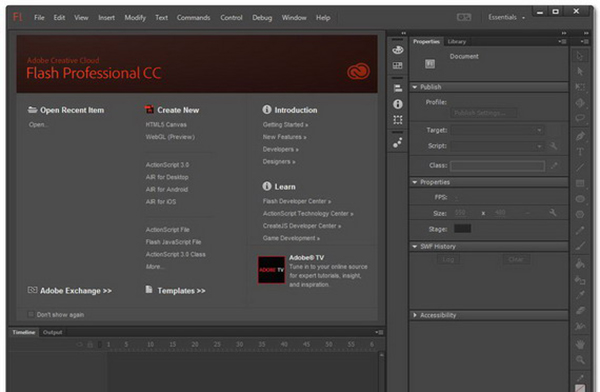600x392 pixels.
Task: Click the edit class definition pencil icon
Action: 554,166
